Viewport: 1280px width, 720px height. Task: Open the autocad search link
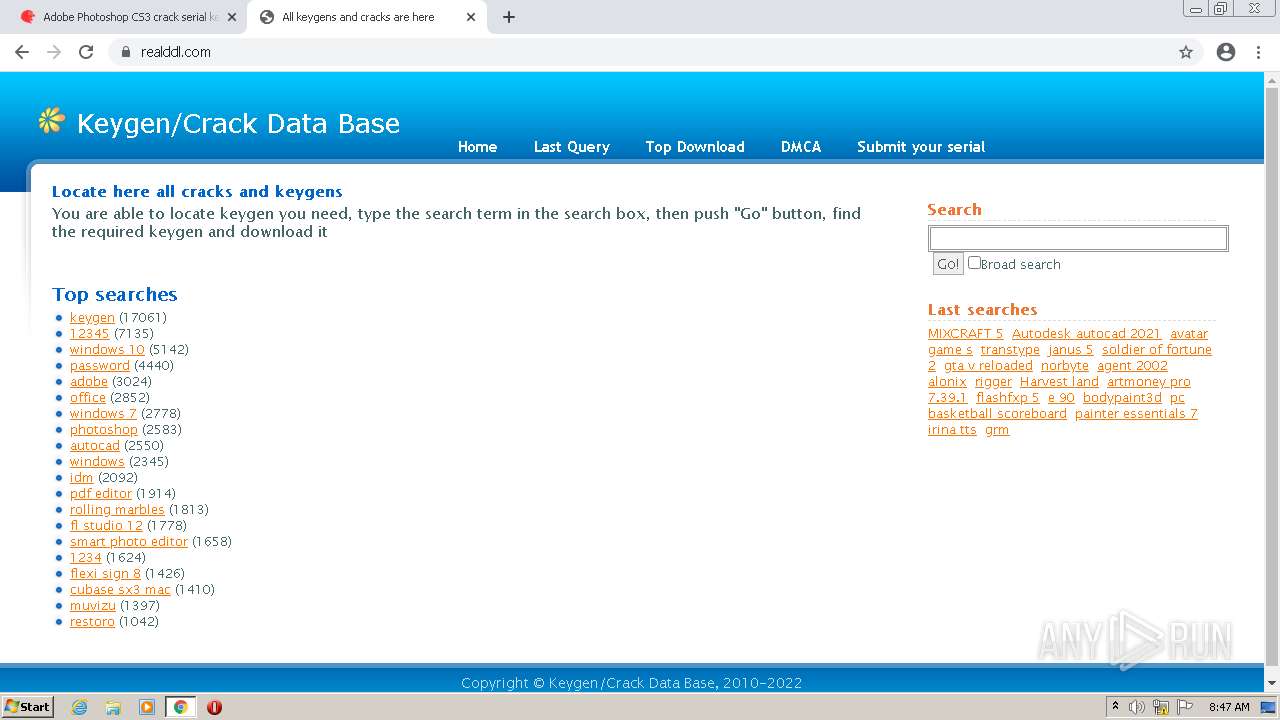point(95,446)
